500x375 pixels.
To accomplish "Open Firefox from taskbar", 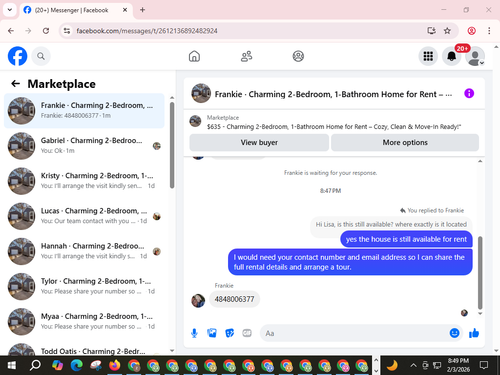I will tap(115, 365).
